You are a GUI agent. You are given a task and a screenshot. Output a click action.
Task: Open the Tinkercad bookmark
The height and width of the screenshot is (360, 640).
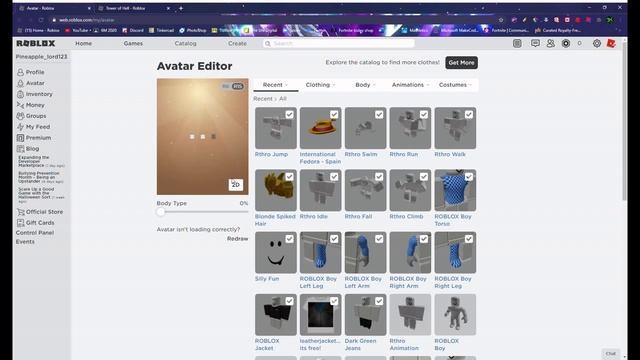[161, 30]
